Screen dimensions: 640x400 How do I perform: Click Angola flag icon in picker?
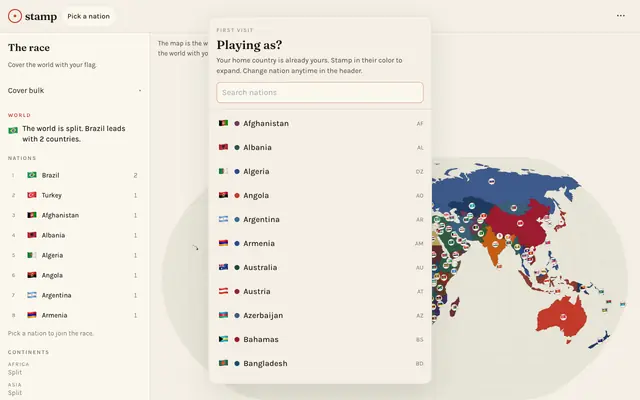tap(223, 195)
